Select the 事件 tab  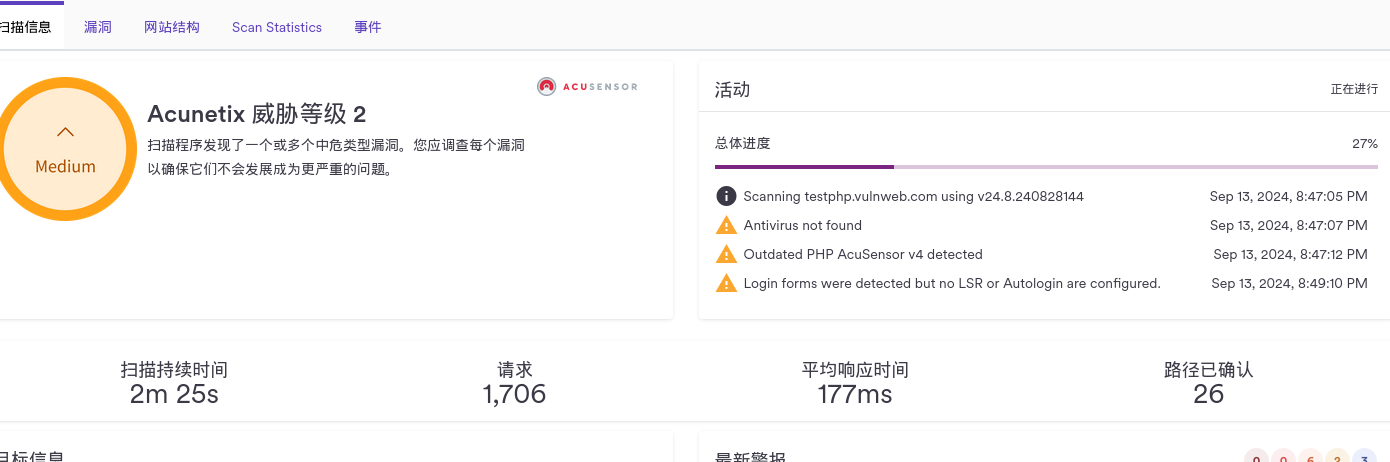click(368, 27)
